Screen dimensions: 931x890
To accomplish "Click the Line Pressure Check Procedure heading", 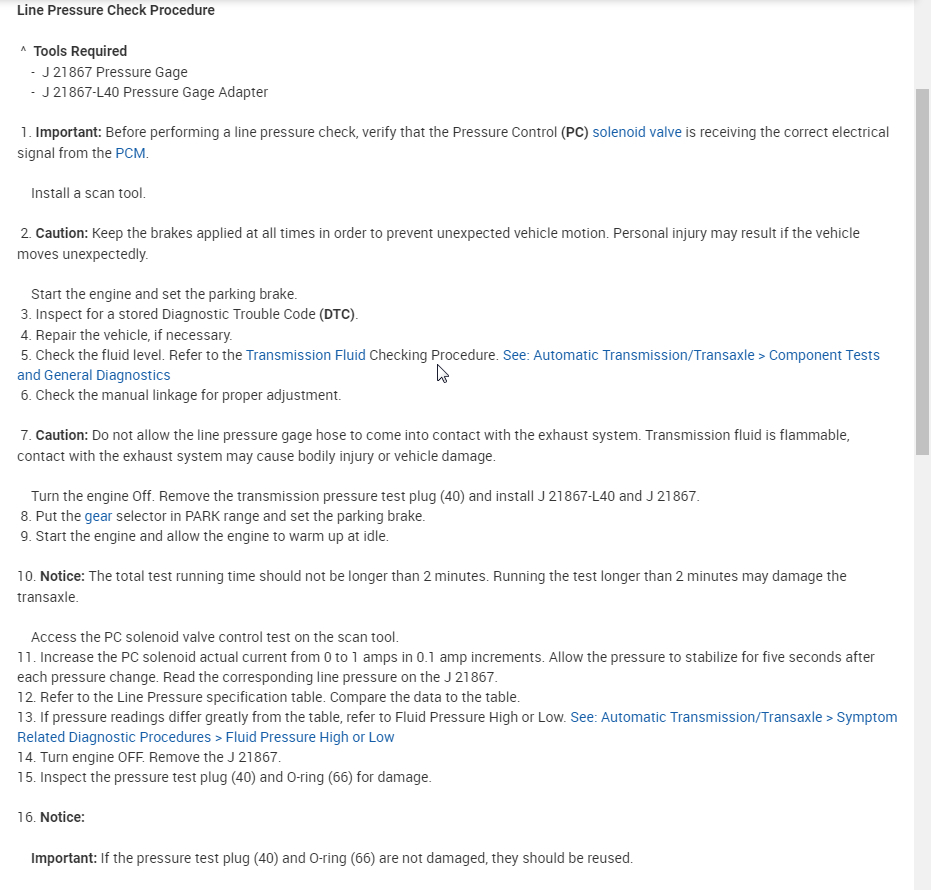I will 116,11.
